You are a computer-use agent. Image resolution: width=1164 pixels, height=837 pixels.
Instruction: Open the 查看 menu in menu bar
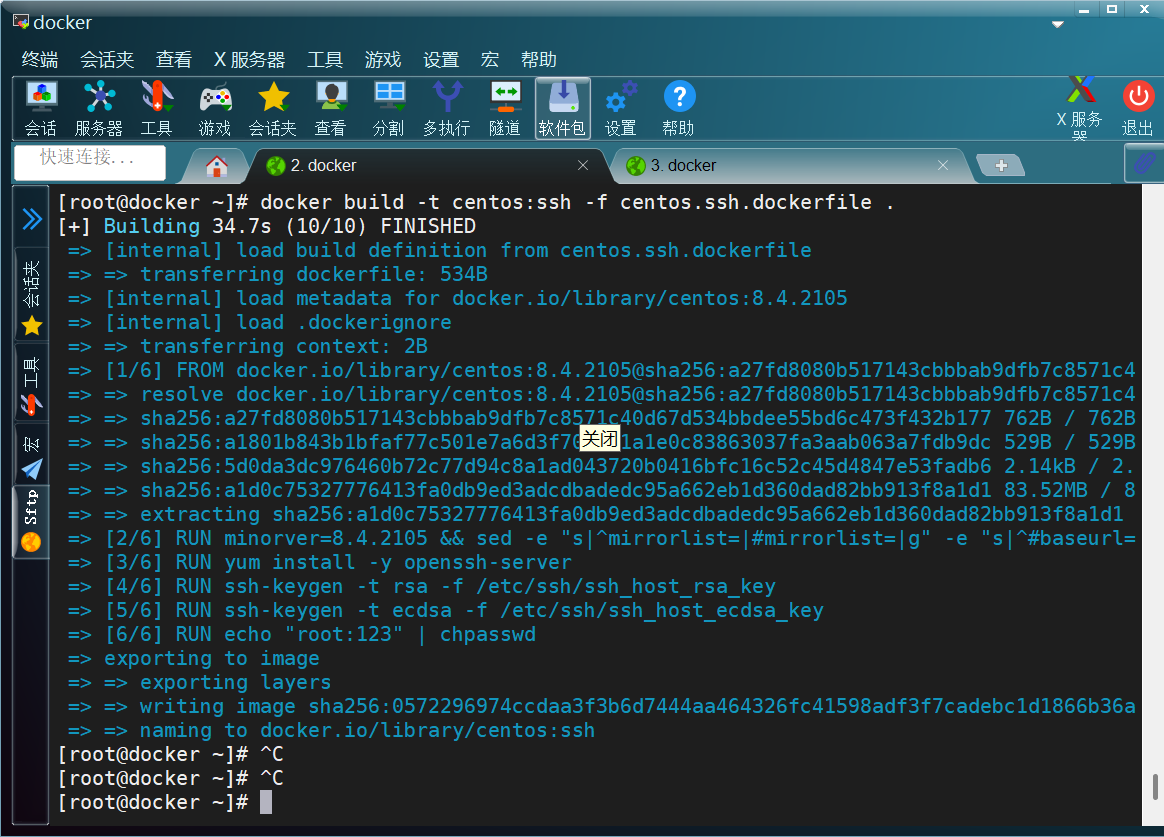point(174,59)
